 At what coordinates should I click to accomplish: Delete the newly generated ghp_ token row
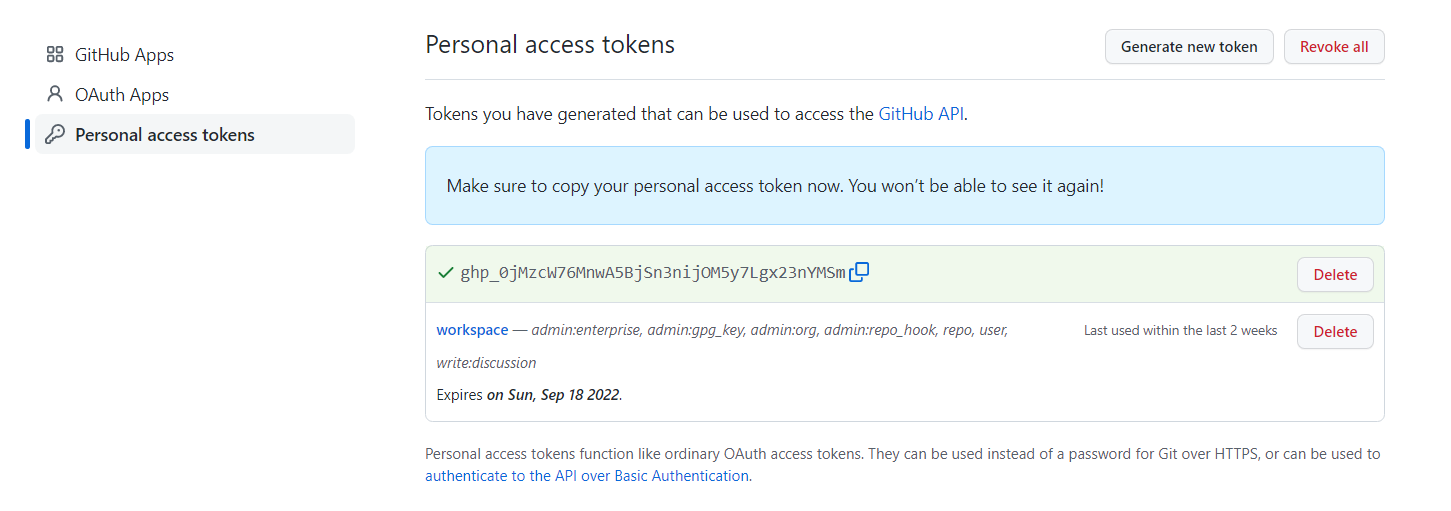point(1335,274)
